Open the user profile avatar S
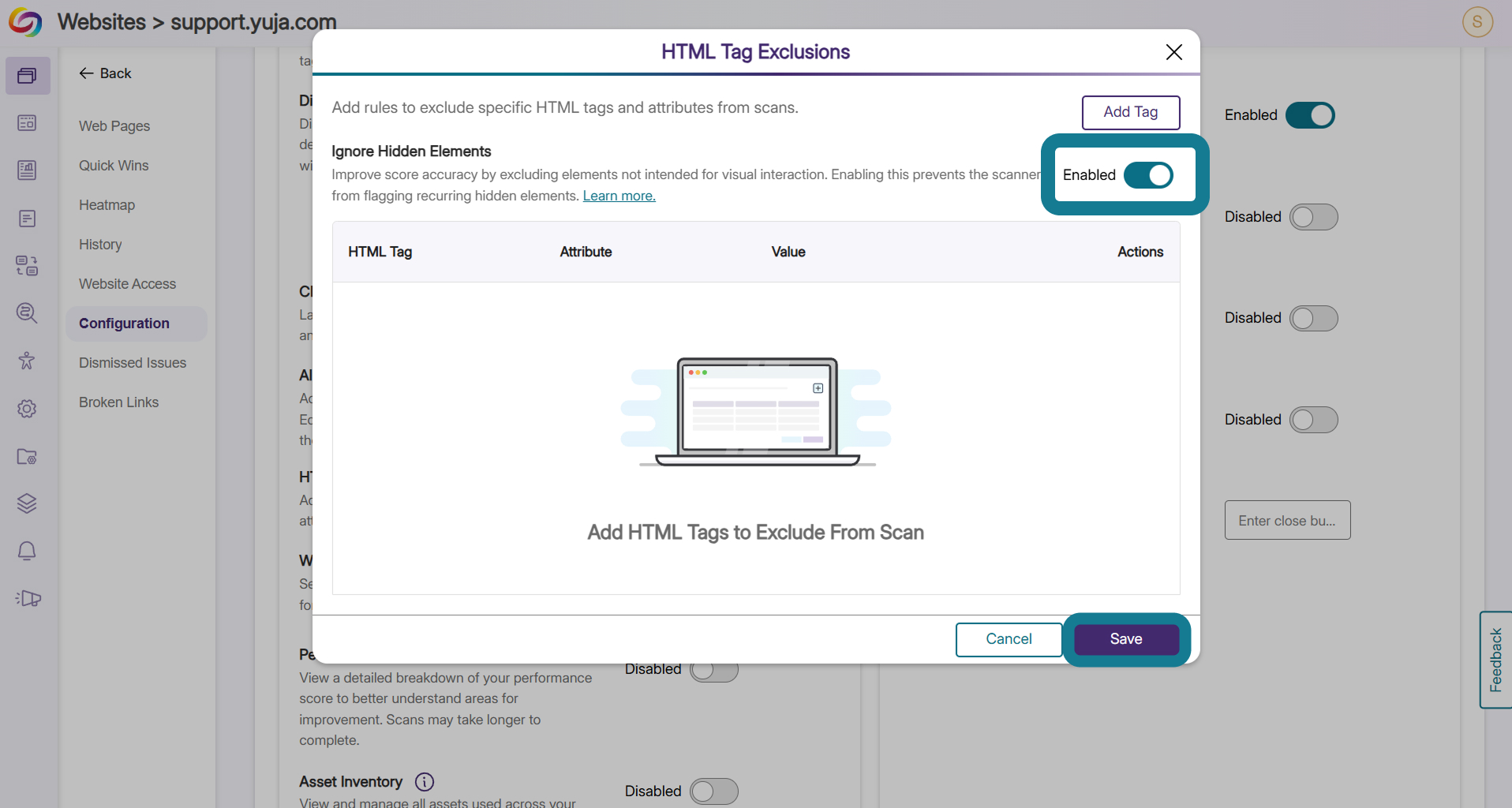This screenshot has height=808, width=1512. coord(1477,21)
